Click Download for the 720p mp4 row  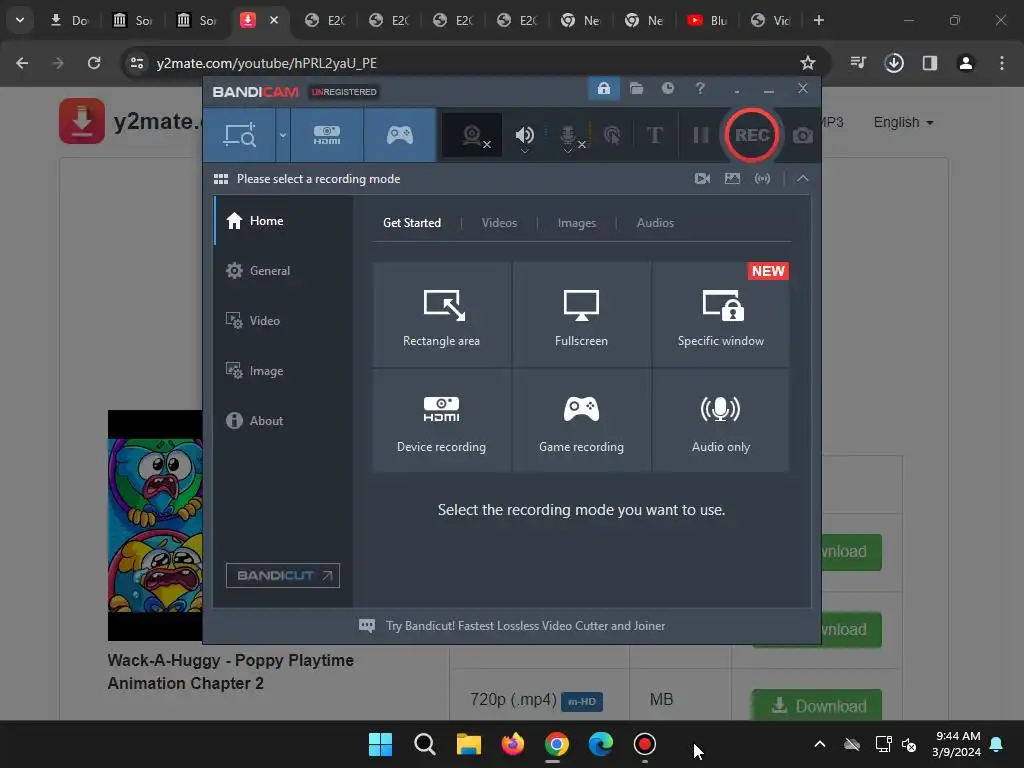click(817, 705)
